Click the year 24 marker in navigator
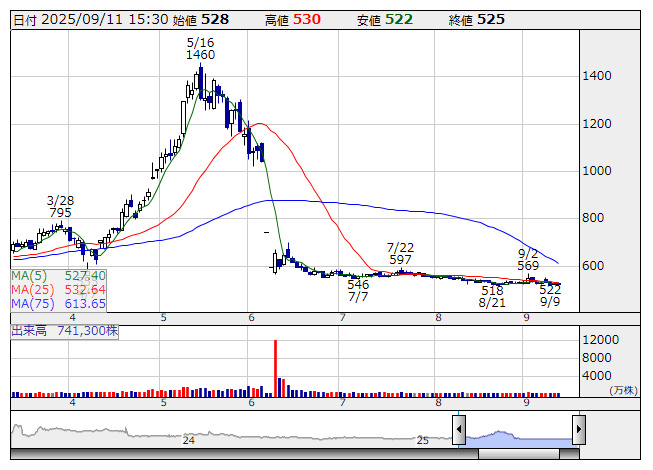This screenshot has height=470, width=653. [188, 439]
